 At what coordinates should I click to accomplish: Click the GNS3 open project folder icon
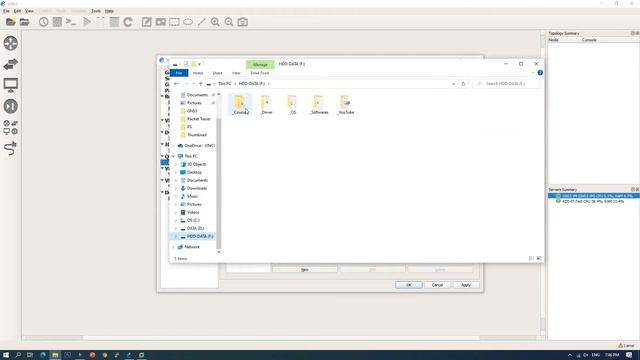pyautogui.click(x=24, y=22)
